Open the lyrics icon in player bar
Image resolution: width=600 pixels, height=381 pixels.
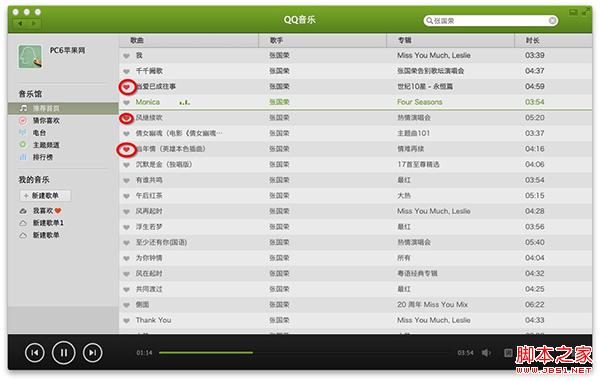508,353
